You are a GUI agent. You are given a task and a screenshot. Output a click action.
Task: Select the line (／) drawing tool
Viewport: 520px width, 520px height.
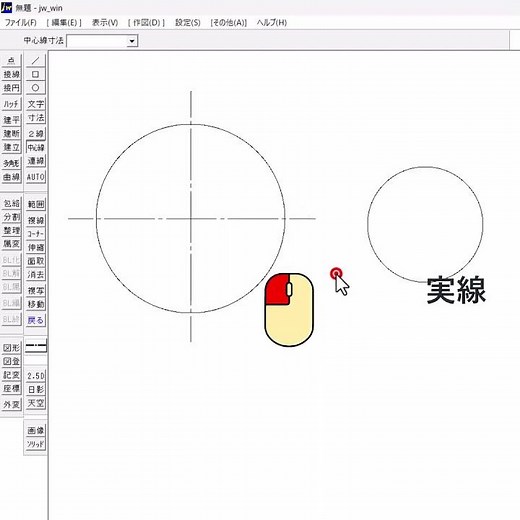tap(36, 61)
